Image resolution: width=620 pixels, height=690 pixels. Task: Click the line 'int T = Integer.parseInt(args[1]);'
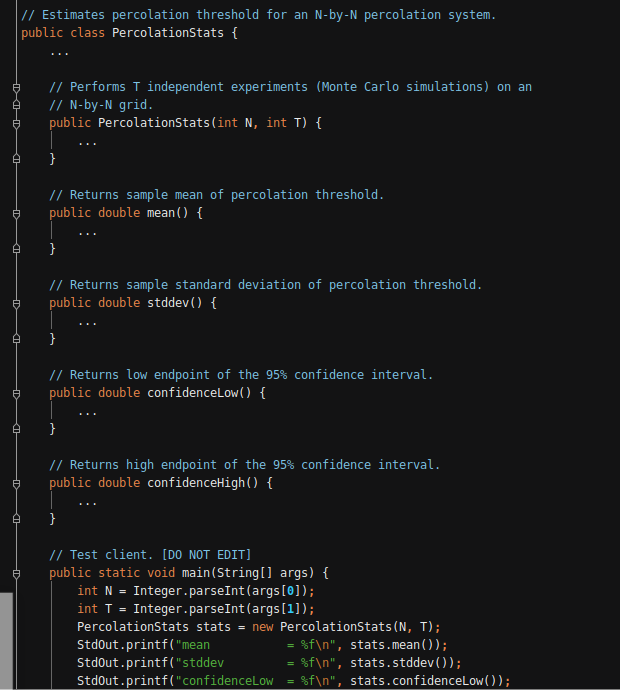point(196,609)
